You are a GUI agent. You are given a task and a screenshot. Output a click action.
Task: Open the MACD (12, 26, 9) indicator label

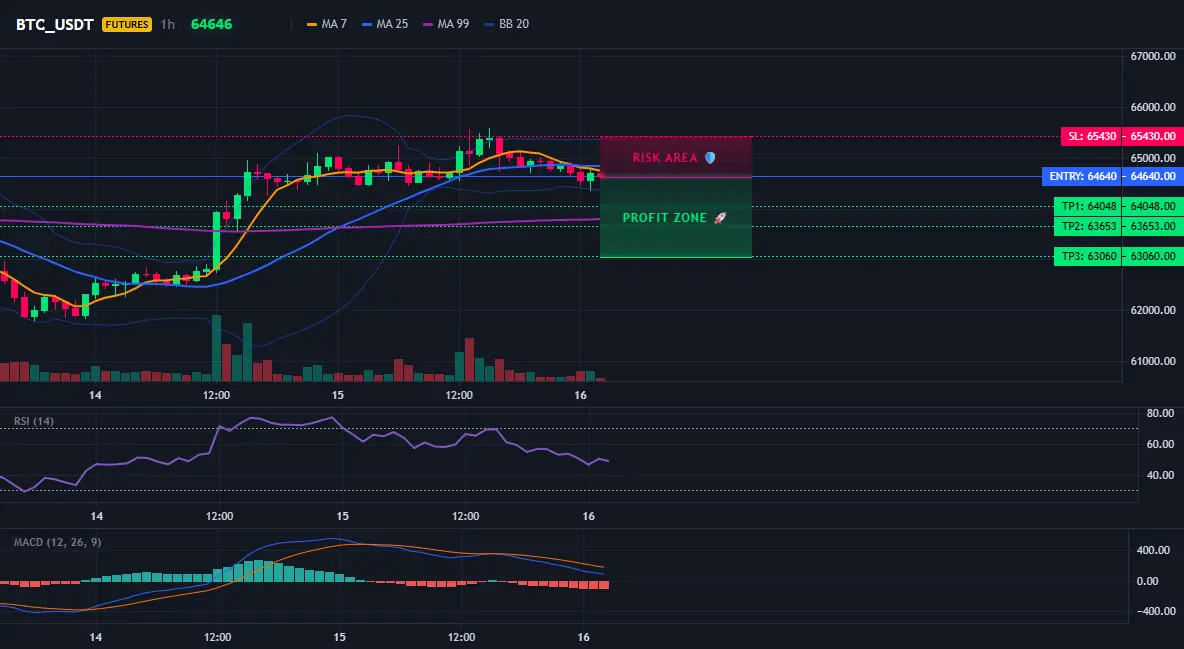pyautogui.click(x=57, y=542)
